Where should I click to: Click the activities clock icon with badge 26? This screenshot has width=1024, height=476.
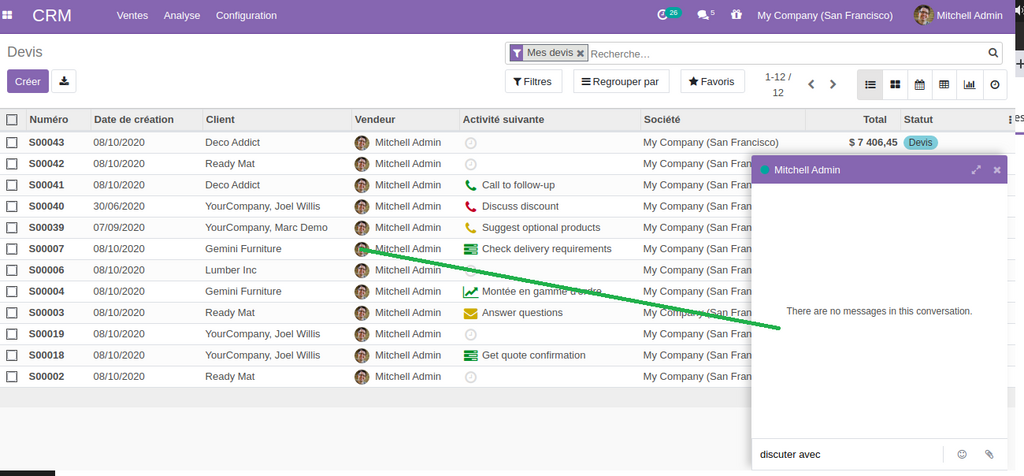point(663,15)
